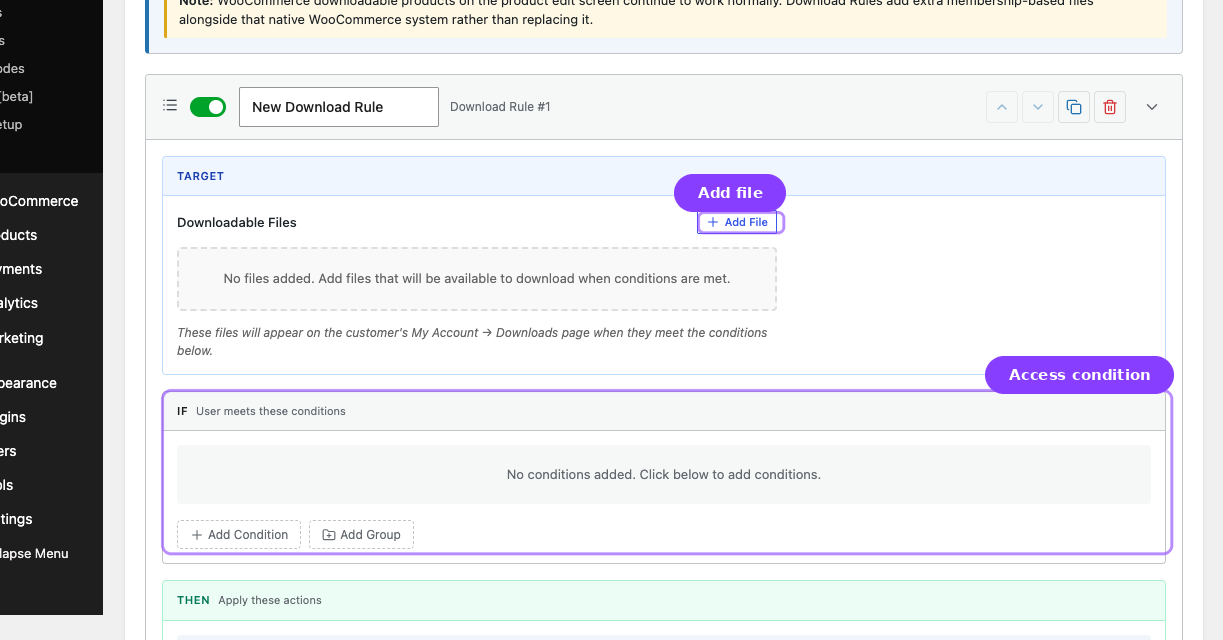Image resolution: width=1223 pixels, height=640 pixels.
Task: Duplicate the rule with the copy icon
Action: pos(1074,107)
